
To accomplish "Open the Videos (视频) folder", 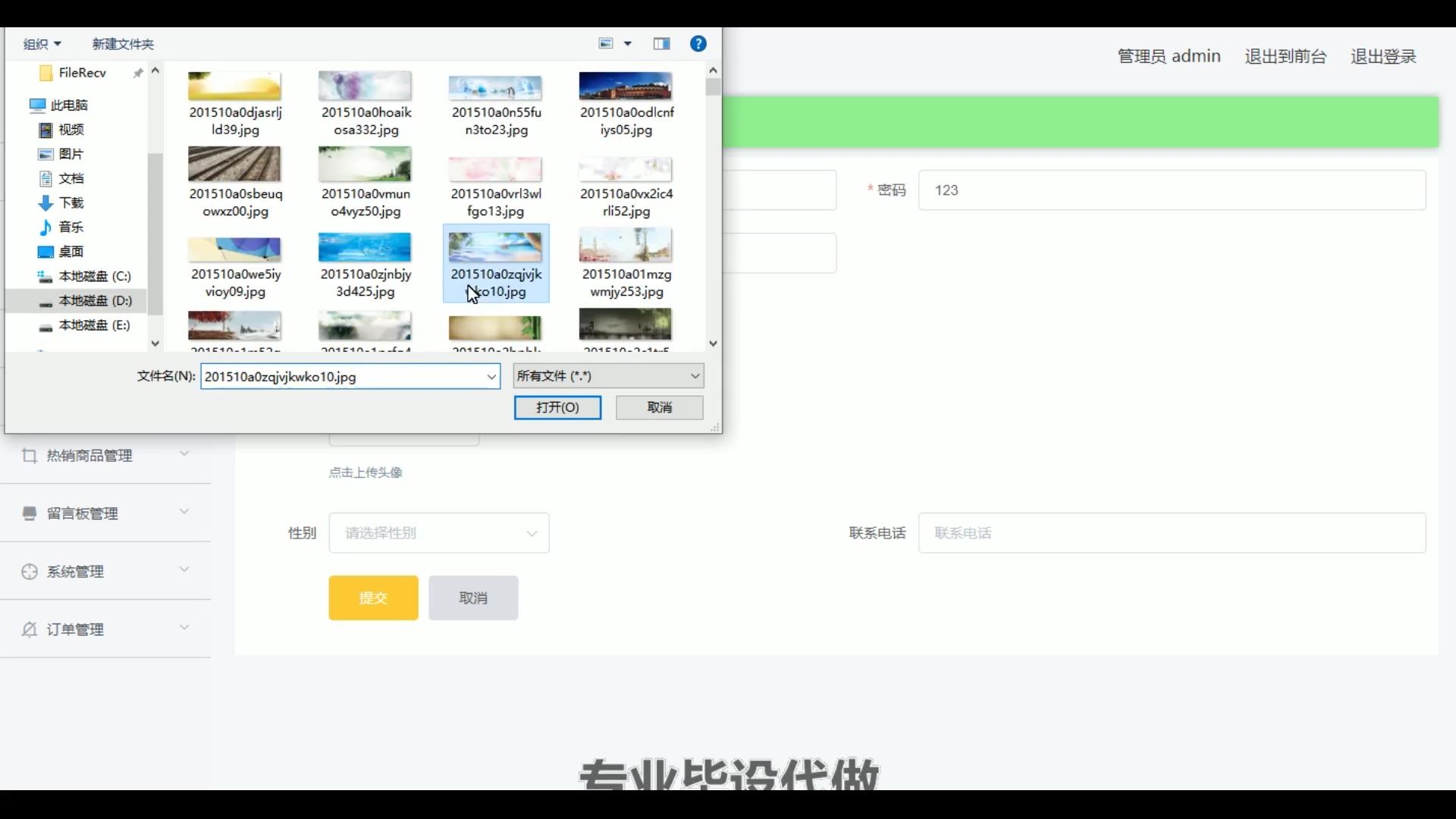I will (x=70, y=130).
